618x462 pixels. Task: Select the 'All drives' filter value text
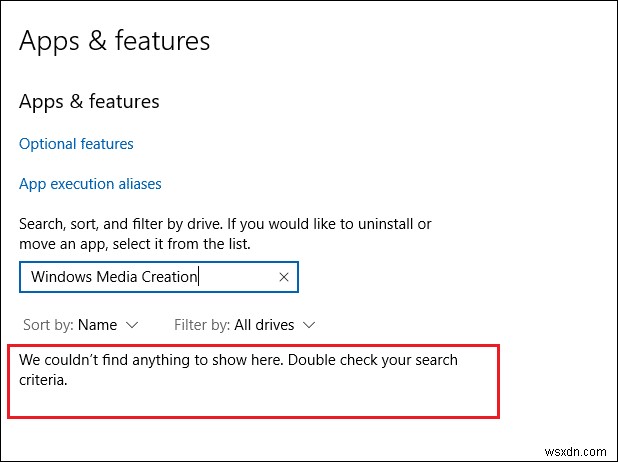[x=264, y=325]
